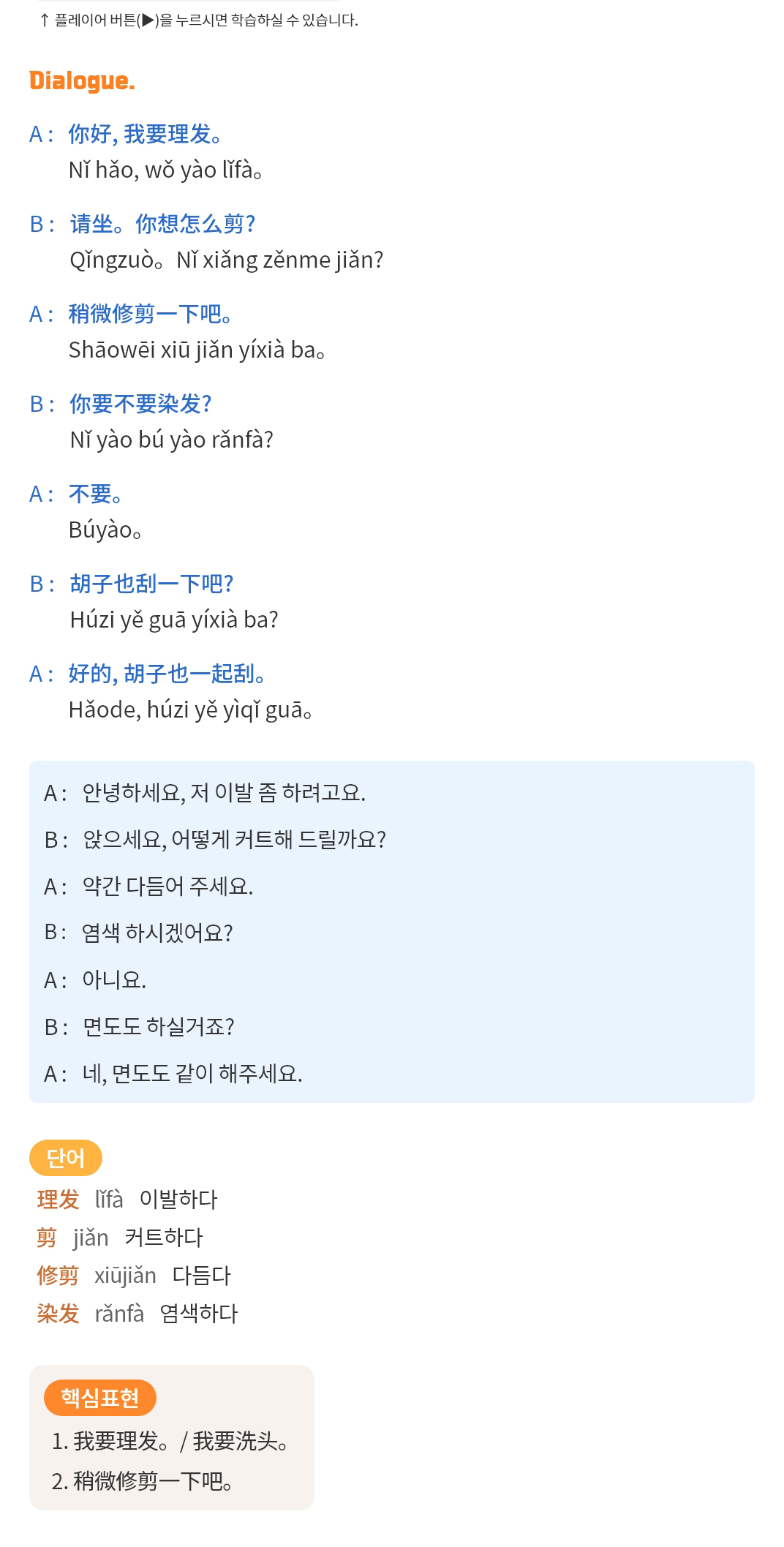
Task: Click Korean translation 안녕하세요, 저 이발 좀 하려고요
Action: click(223, 793)
